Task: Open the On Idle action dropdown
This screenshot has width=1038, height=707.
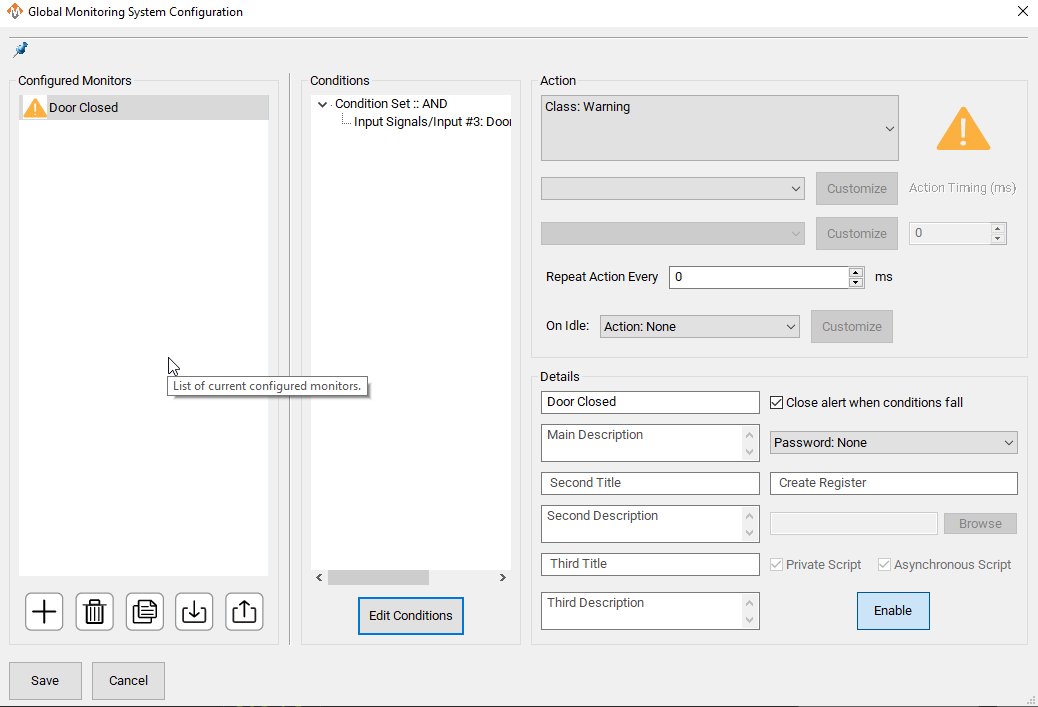Action: (699, 327)
